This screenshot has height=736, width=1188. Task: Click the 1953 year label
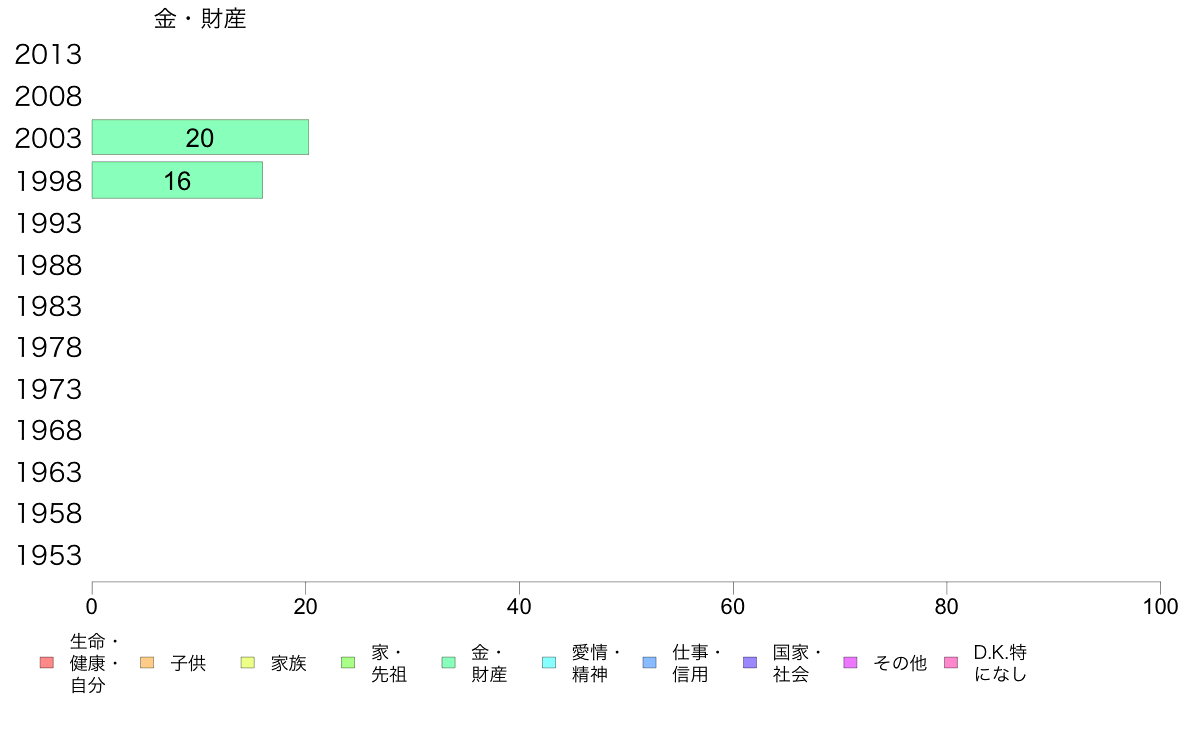pos(48,556)
